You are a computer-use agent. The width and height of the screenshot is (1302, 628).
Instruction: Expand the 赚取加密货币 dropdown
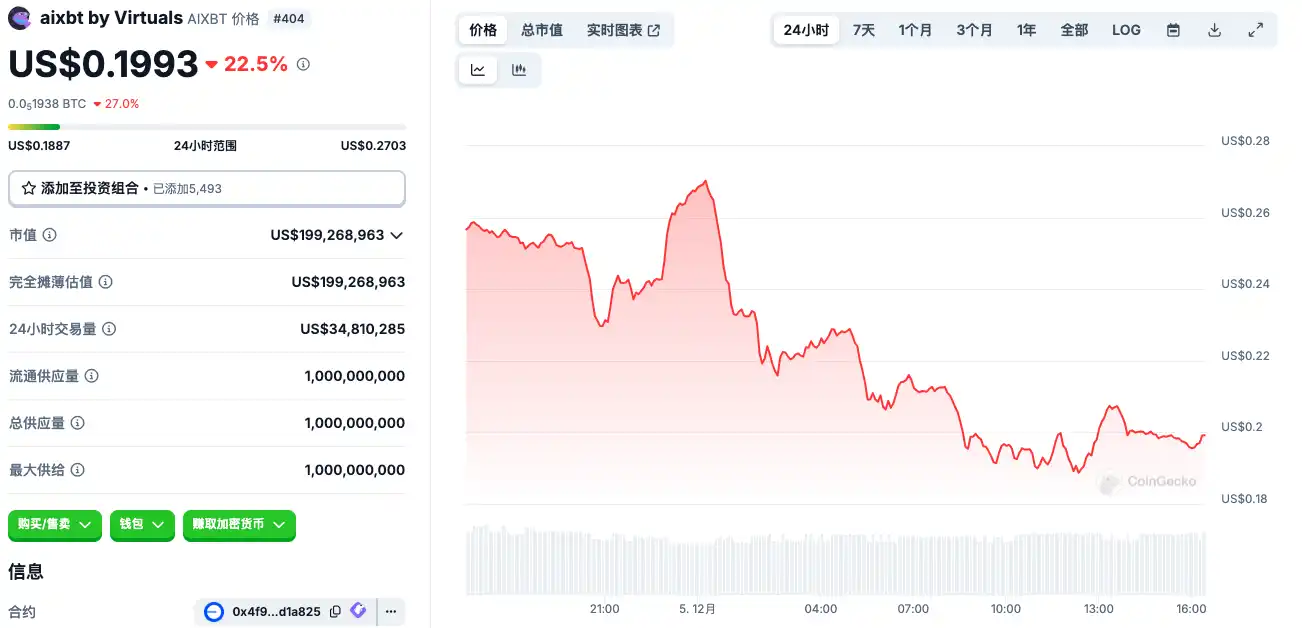point(239,524)
